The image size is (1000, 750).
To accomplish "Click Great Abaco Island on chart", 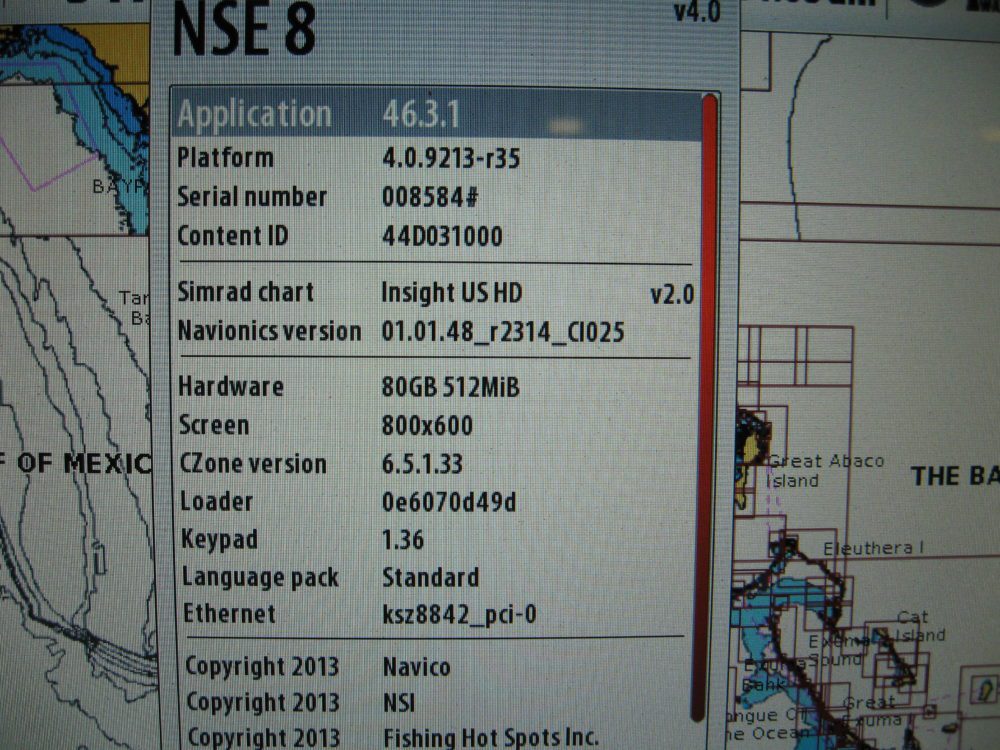I will (825, 471).
